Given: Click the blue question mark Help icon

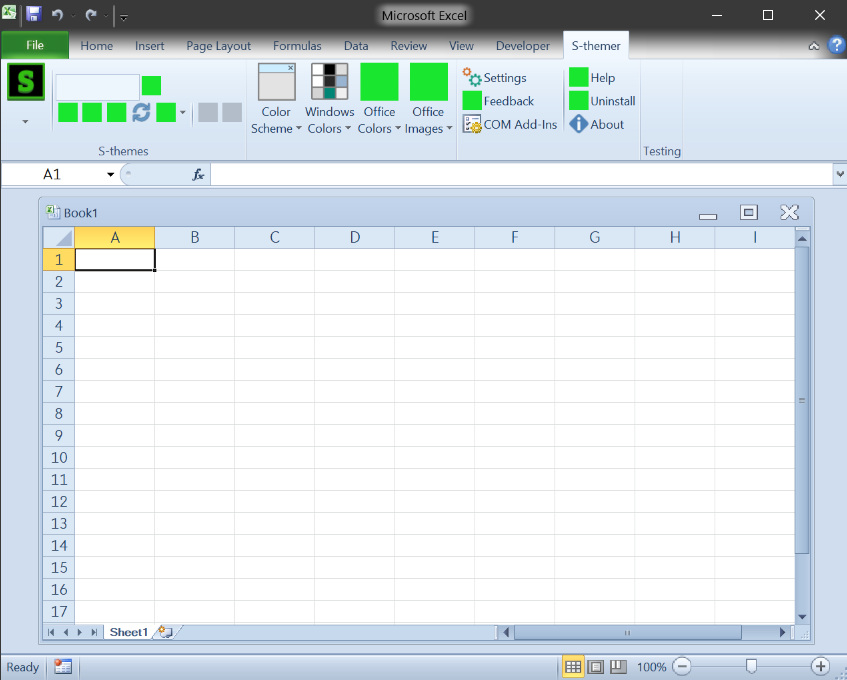Looking at the screenshot, I should pos(837,45).
